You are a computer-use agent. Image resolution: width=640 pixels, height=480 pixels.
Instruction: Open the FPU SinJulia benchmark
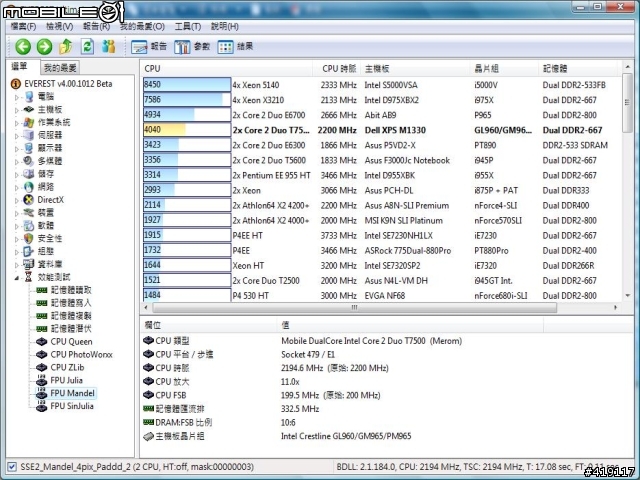65,406
